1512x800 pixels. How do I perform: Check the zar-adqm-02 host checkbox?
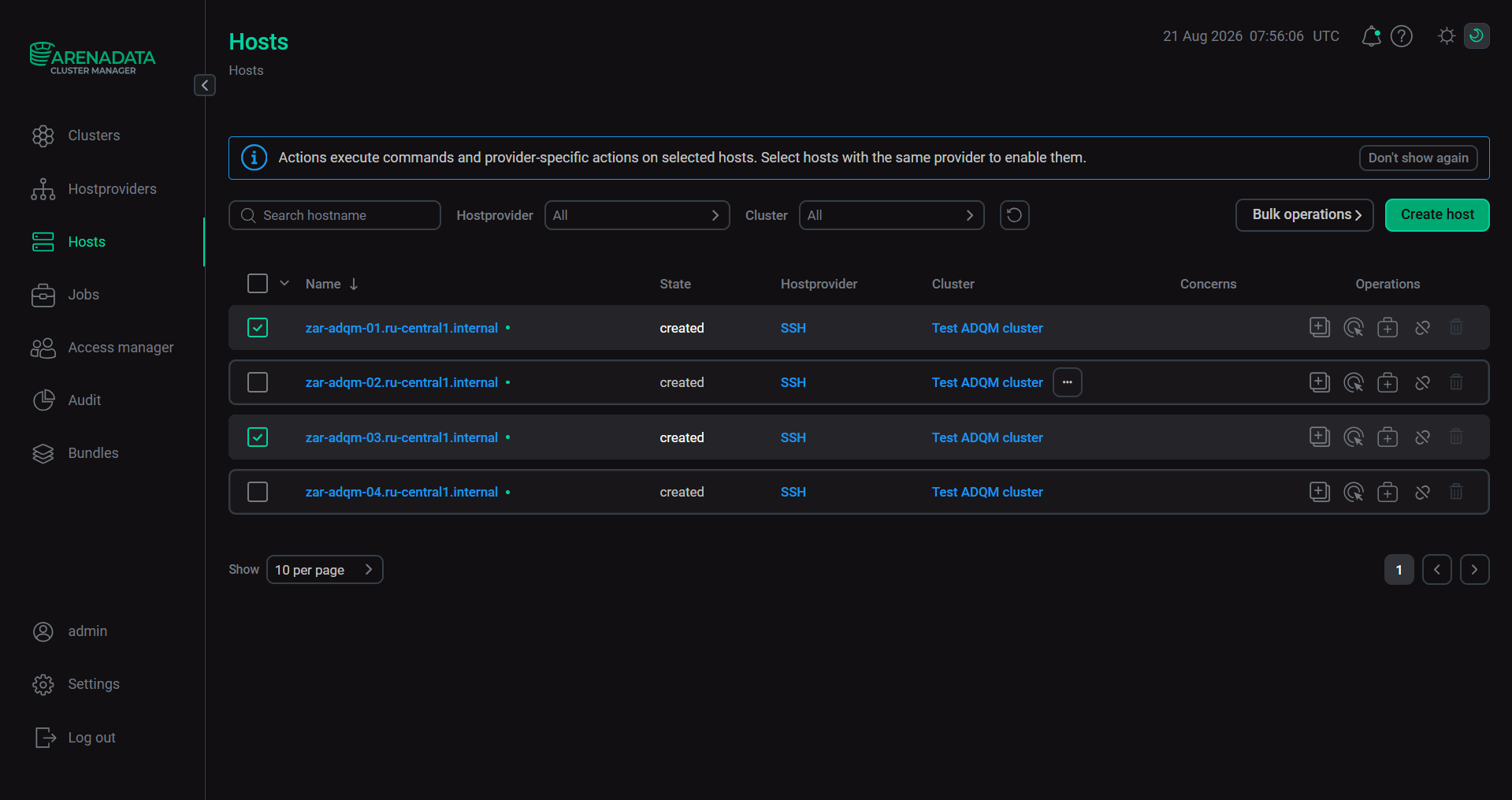tap(258, 382)
